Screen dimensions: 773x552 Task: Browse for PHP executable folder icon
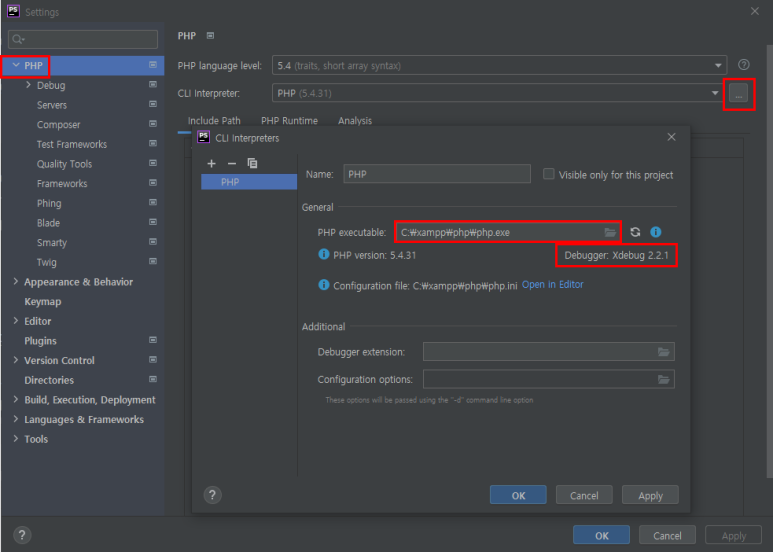[610, 232]
